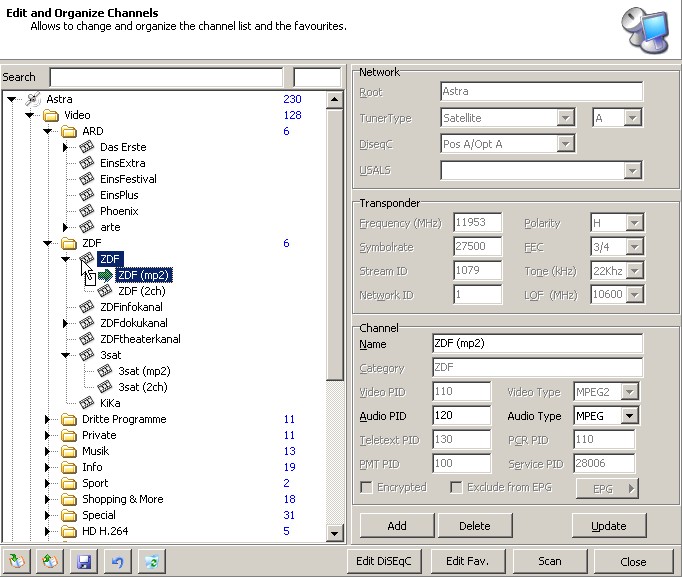Open the DiSEqC Pos A/Opt A dropdown

565,144
